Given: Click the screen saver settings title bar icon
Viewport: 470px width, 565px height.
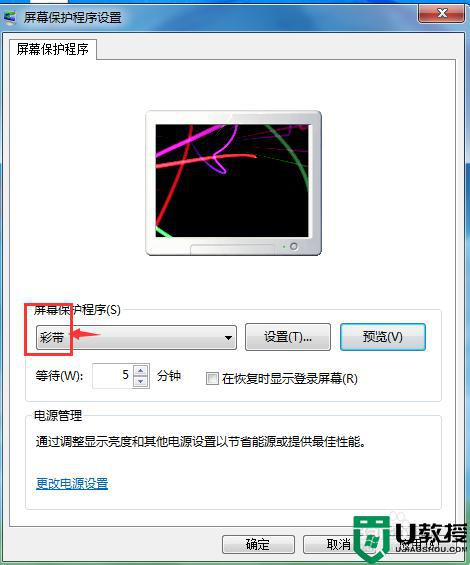Looking at the screenshot, I should [9, 18].
